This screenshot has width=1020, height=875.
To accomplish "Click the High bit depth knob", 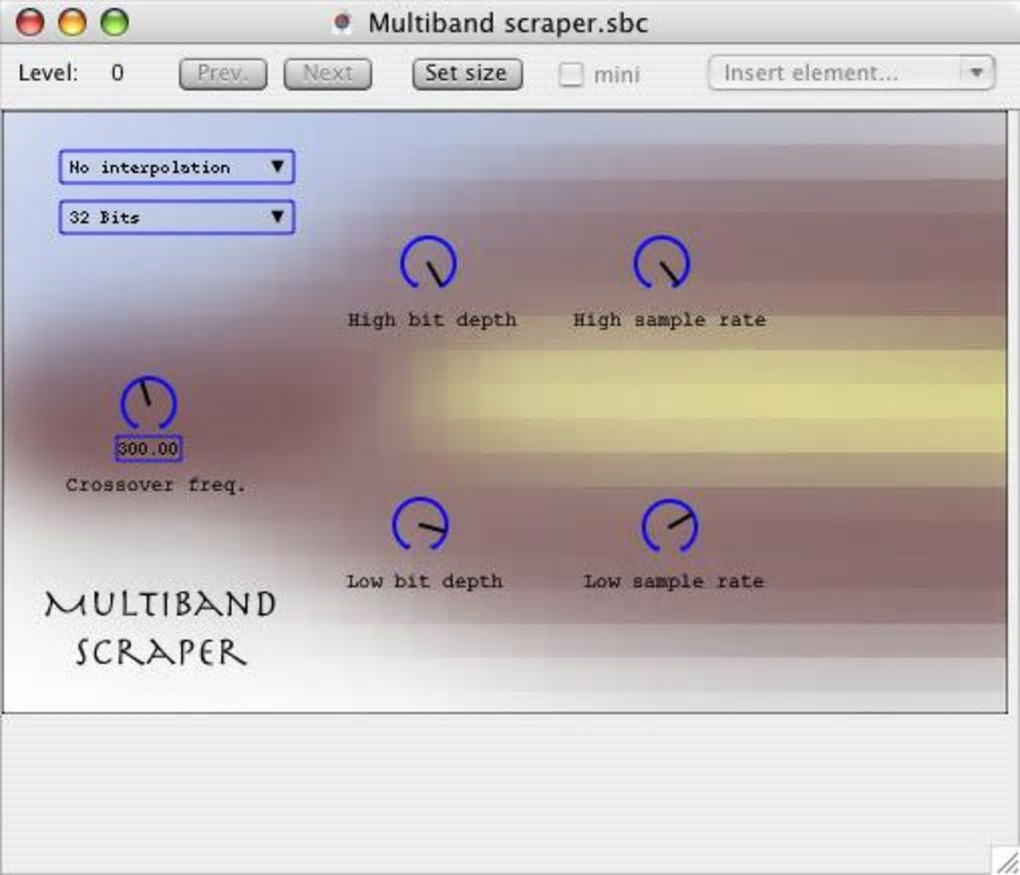I will tap(428, 263).
